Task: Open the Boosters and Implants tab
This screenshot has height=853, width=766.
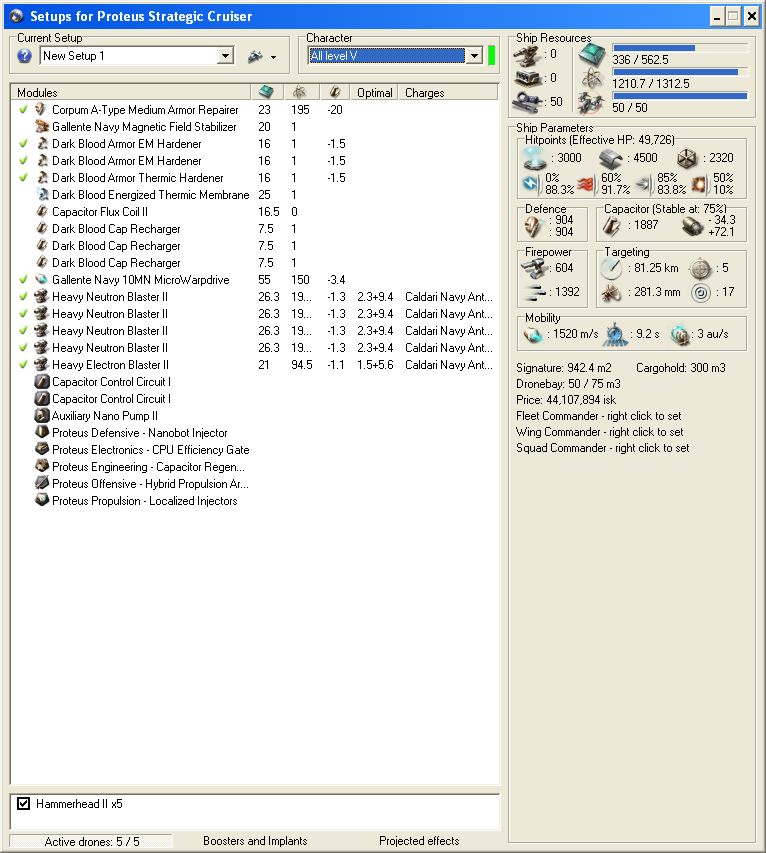Action: (x=255, y=840)
